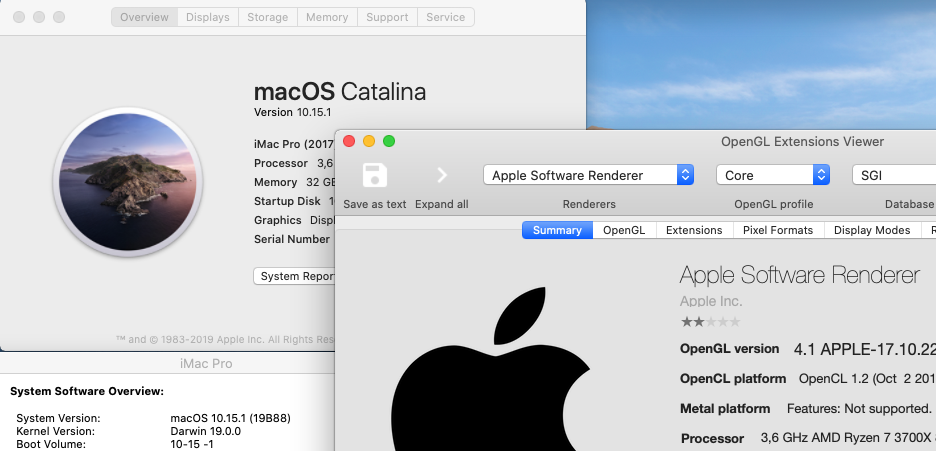Image resolution: width=936 pixels, height=451 pixels.
Task: Click the Startup Disk label
Action: (x=287, y=201)
